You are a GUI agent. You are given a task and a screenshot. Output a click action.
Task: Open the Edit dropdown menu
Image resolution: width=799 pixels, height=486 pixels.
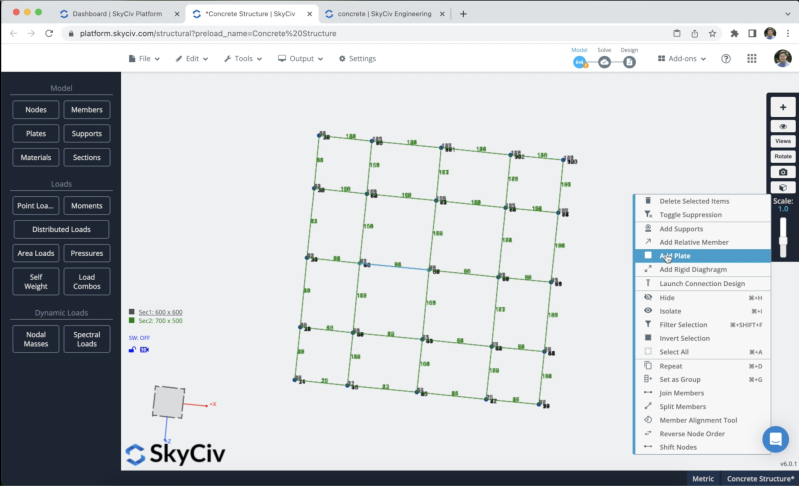click(x=192, y=59)
